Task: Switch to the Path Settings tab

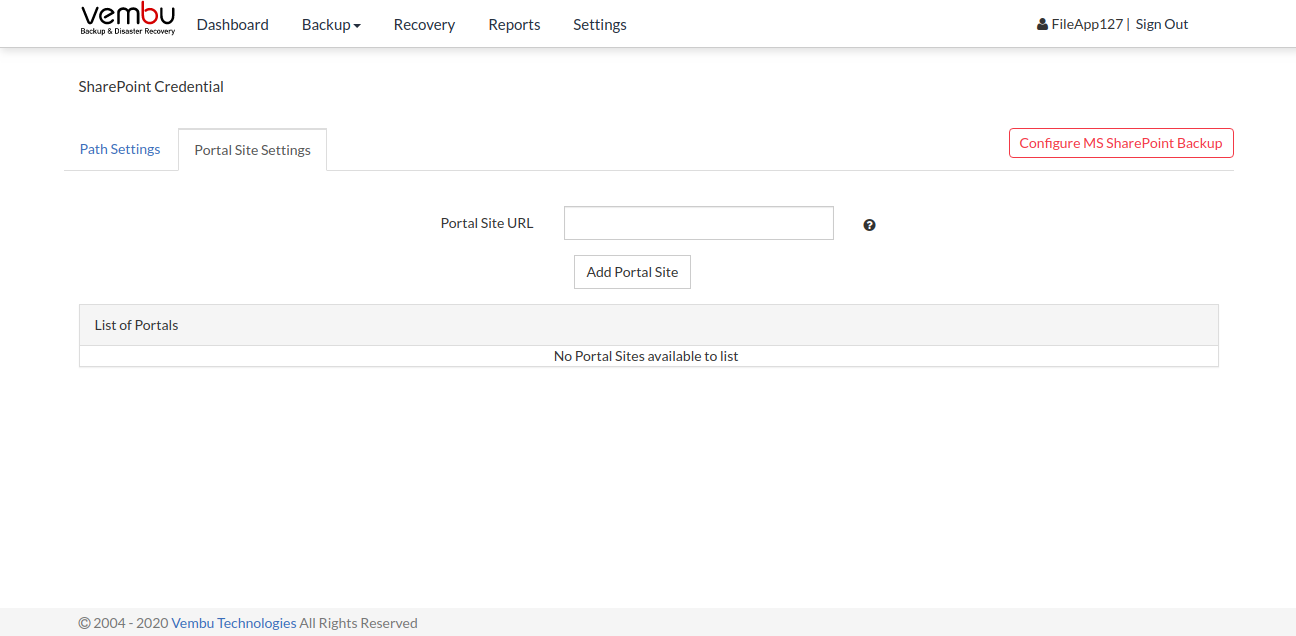Action: pyautogui.click(x=120, y=149)
